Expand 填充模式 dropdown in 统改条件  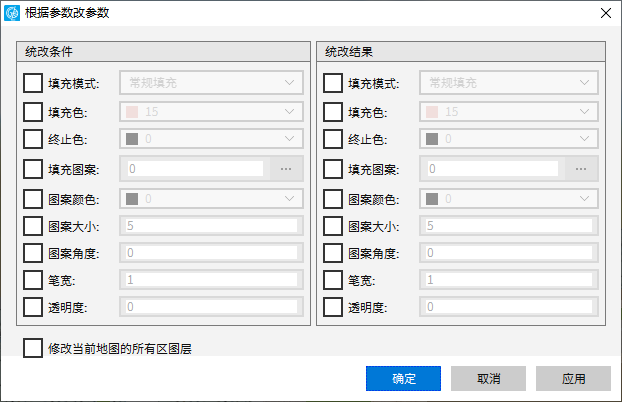pyautogui.click(x=211, y=83)
